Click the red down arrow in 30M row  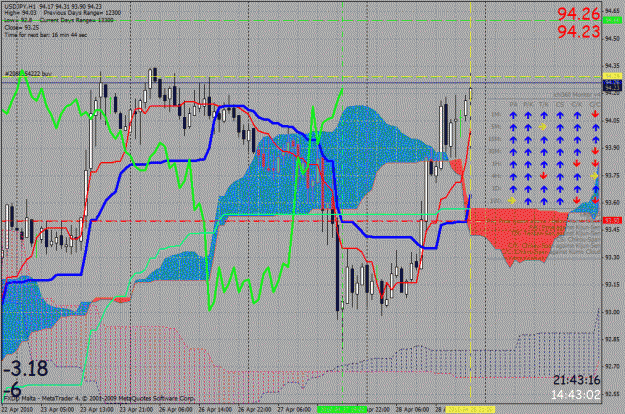595,151
